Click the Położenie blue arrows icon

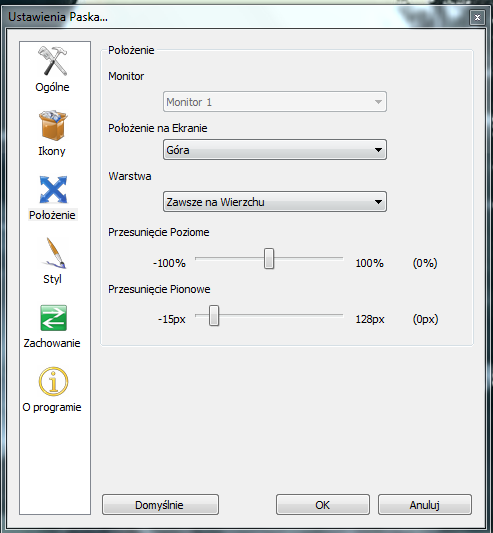[x=53, y=189]
